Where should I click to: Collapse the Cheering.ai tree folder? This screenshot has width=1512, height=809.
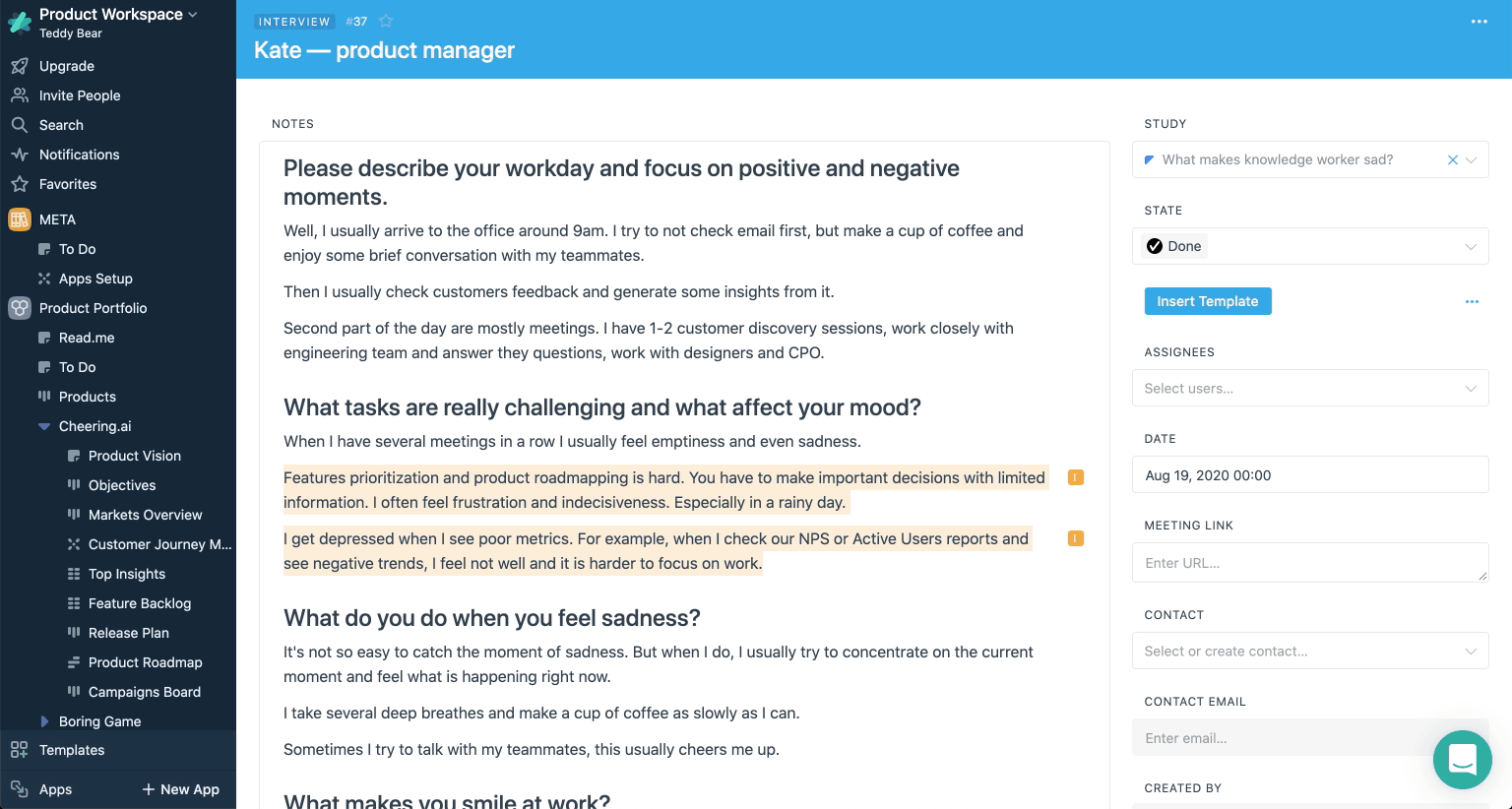pos(44,426)
